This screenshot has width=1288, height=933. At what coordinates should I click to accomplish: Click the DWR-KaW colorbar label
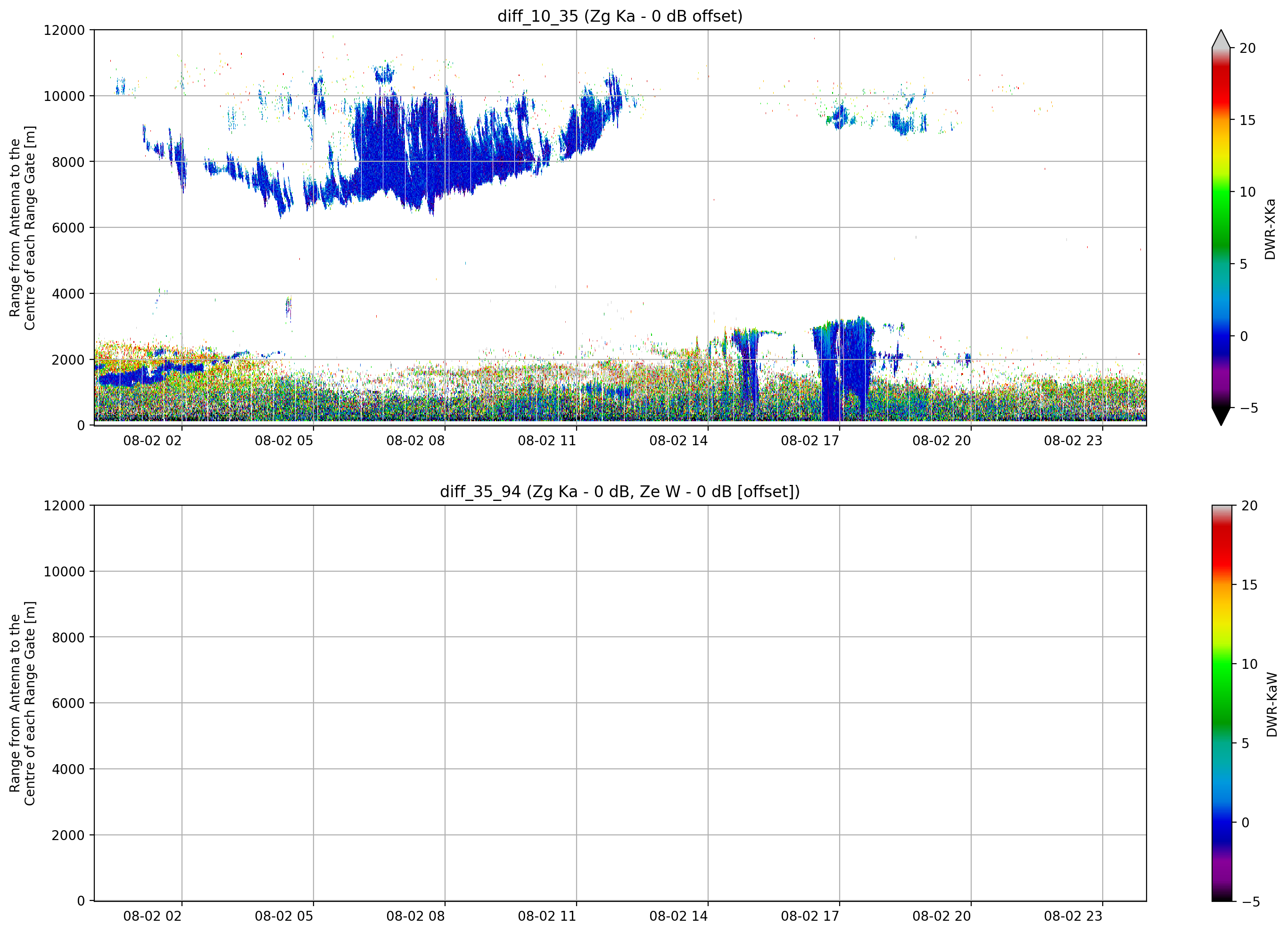pyautogui.click(x=1271, y=705)
